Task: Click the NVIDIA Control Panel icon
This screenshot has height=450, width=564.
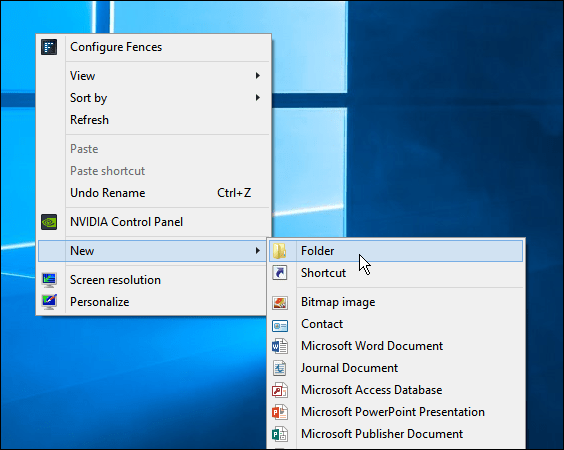Action: pyautogui.click(x=49, y=222)
